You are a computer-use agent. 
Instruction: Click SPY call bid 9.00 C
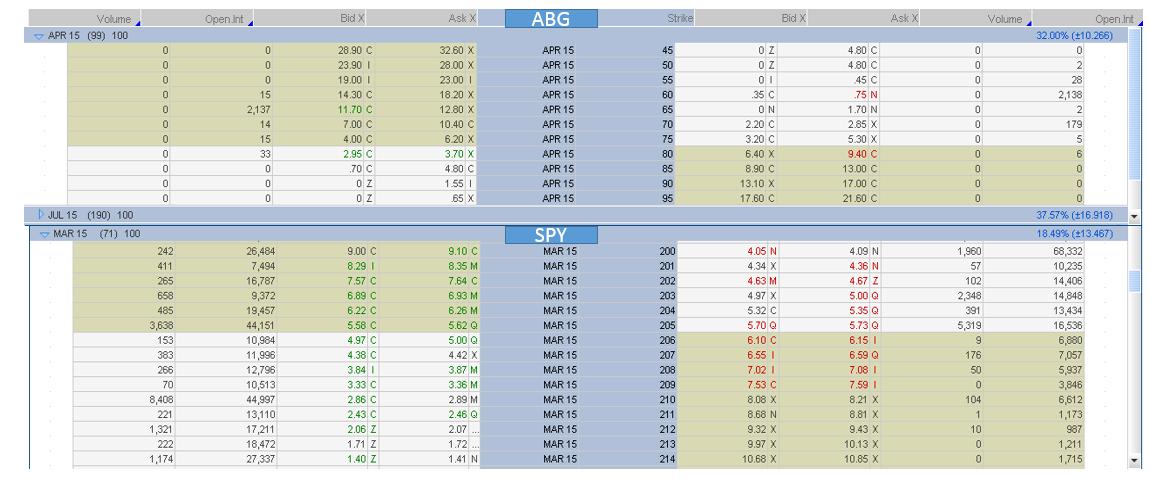(362, 251)
